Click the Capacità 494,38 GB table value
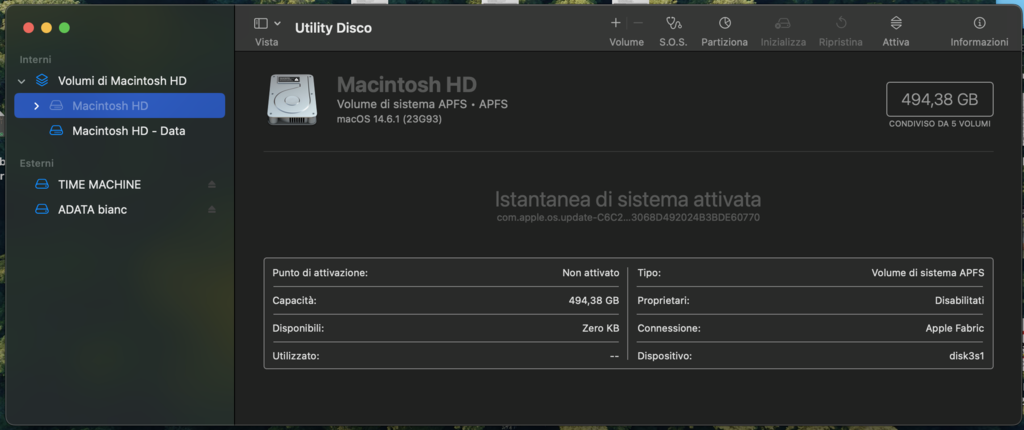The width and height of the screenshot is (1024, 430). tap(594, 301)
